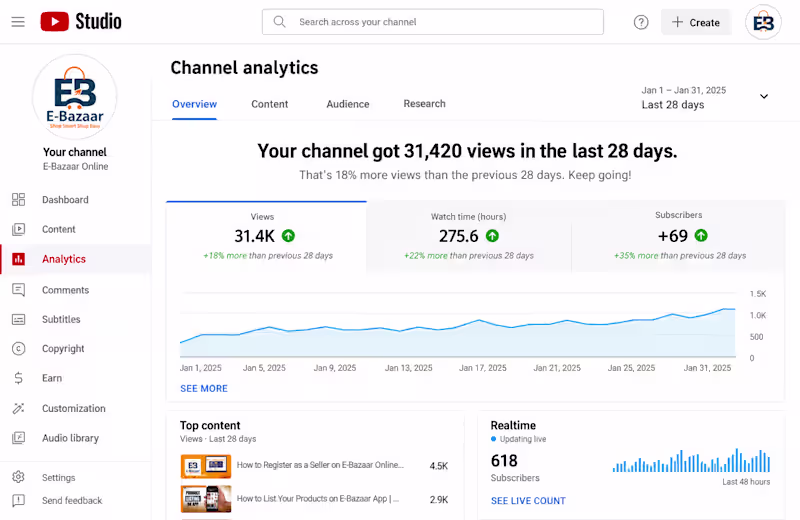Screen dimensions: 800x520
Task: Click How to Register as a Seller title
Action: (320, 465)
